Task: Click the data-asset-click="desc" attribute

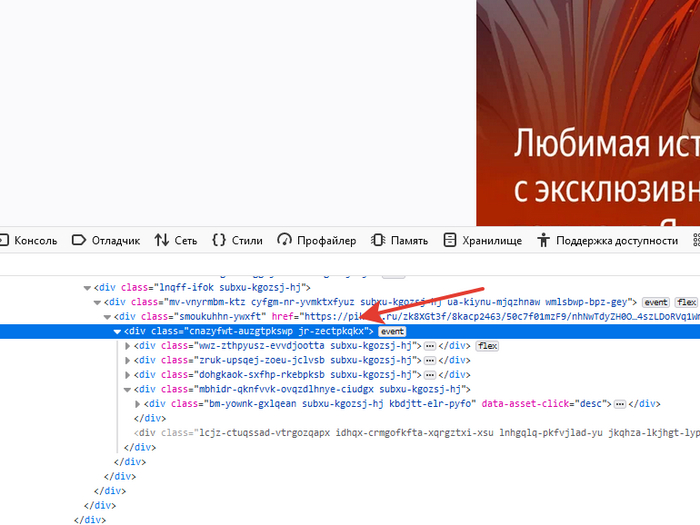Action: coord(546,404)
